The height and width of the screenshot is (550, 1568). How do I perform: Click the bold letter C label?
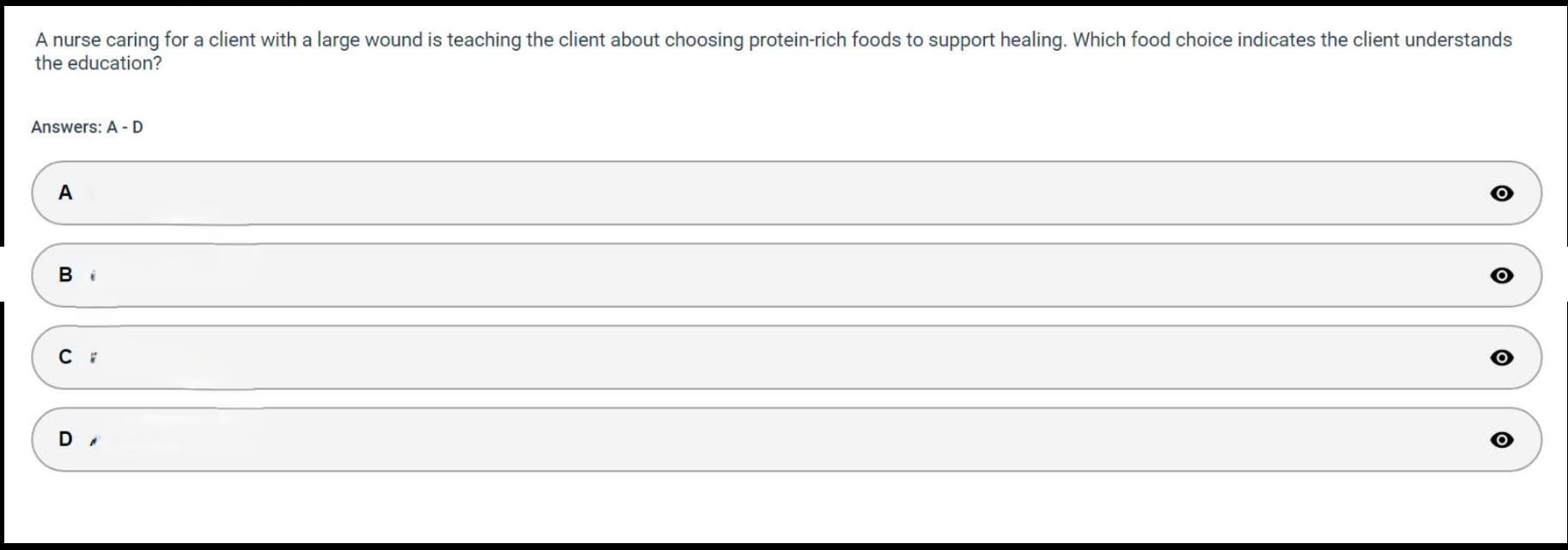click(65, 357)
